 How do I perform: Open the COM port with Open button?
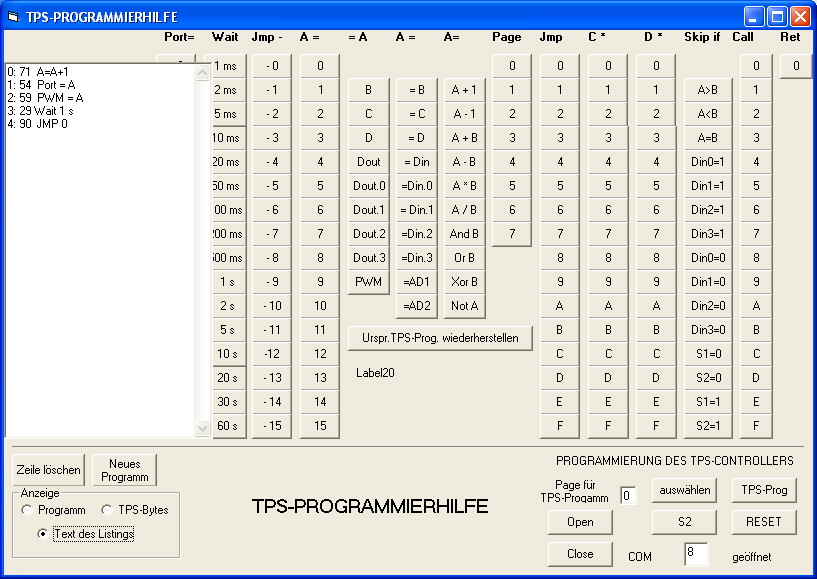(x=580, y=522)
